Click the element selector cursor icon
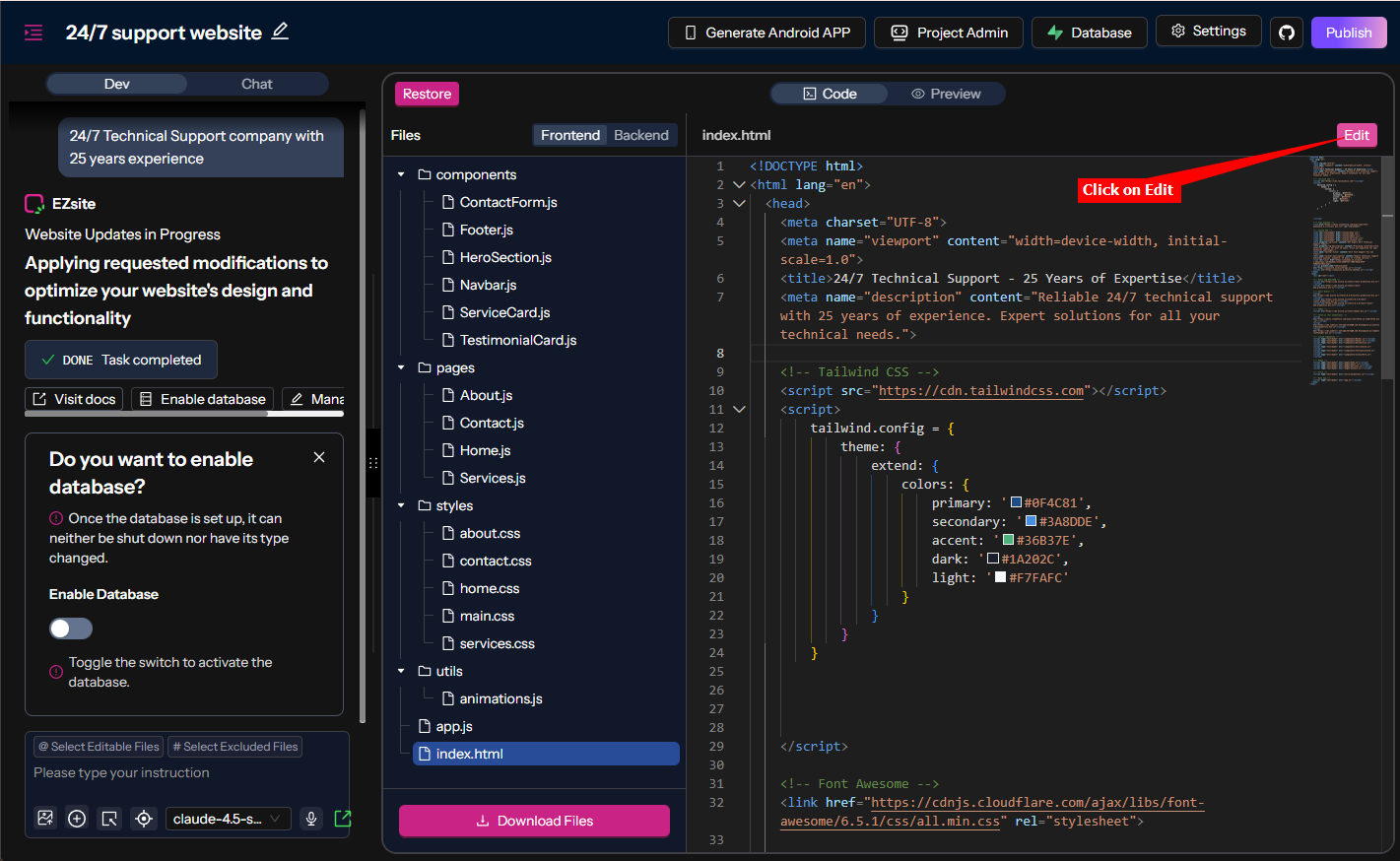The width and height of the screenshot is (1400, 861). pos(109,819)
